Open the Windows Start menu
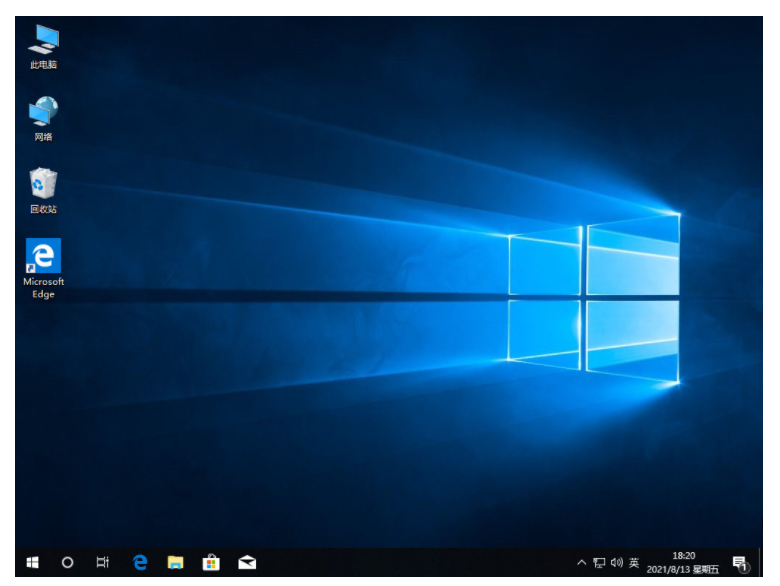 click(32, 562)
